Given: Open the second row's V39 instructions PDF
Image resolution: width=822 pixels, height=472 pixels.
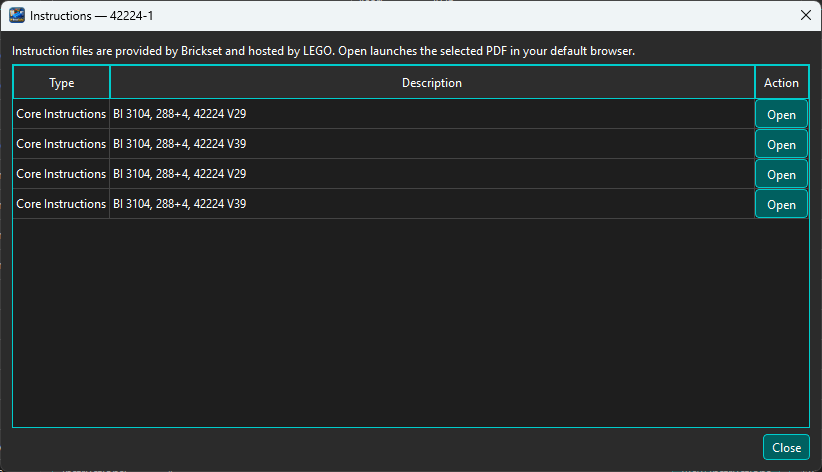Looking at the screenshot, I should pyautogui.click(x=781, y=144).
